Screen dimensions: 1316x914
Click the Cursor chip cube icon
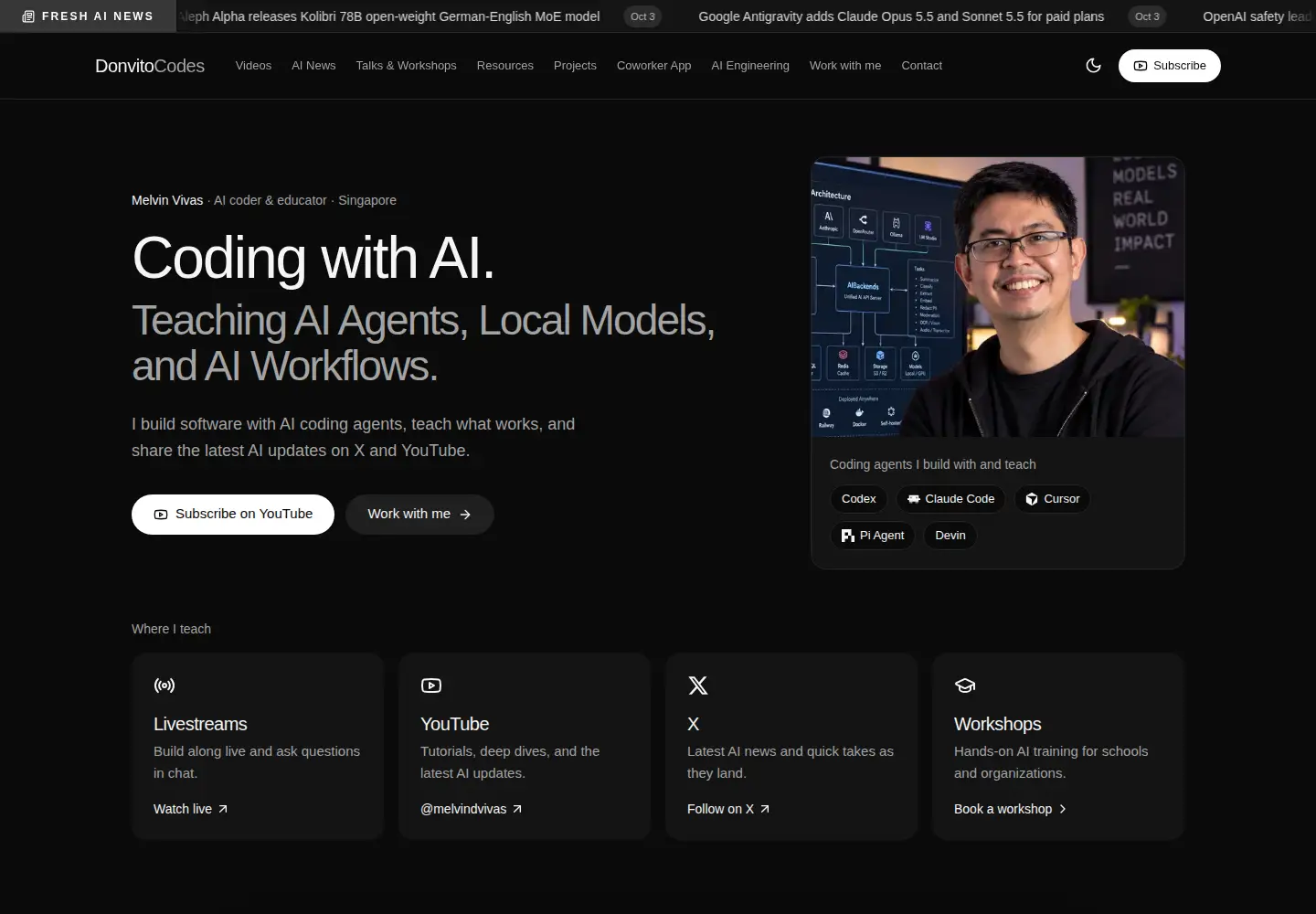[1032, 499]
